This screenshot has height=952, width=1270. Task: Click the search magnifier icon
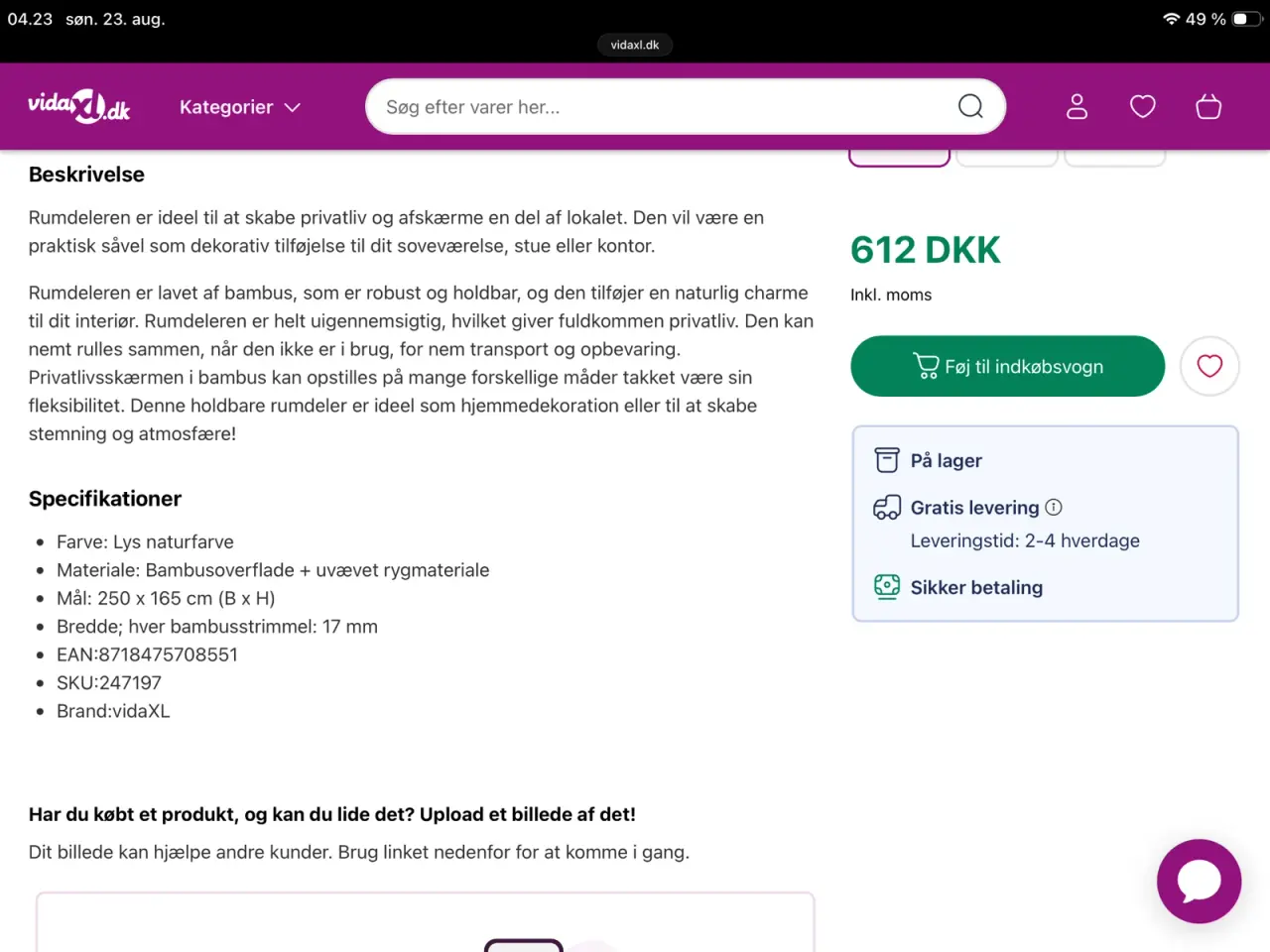(970, 106)
